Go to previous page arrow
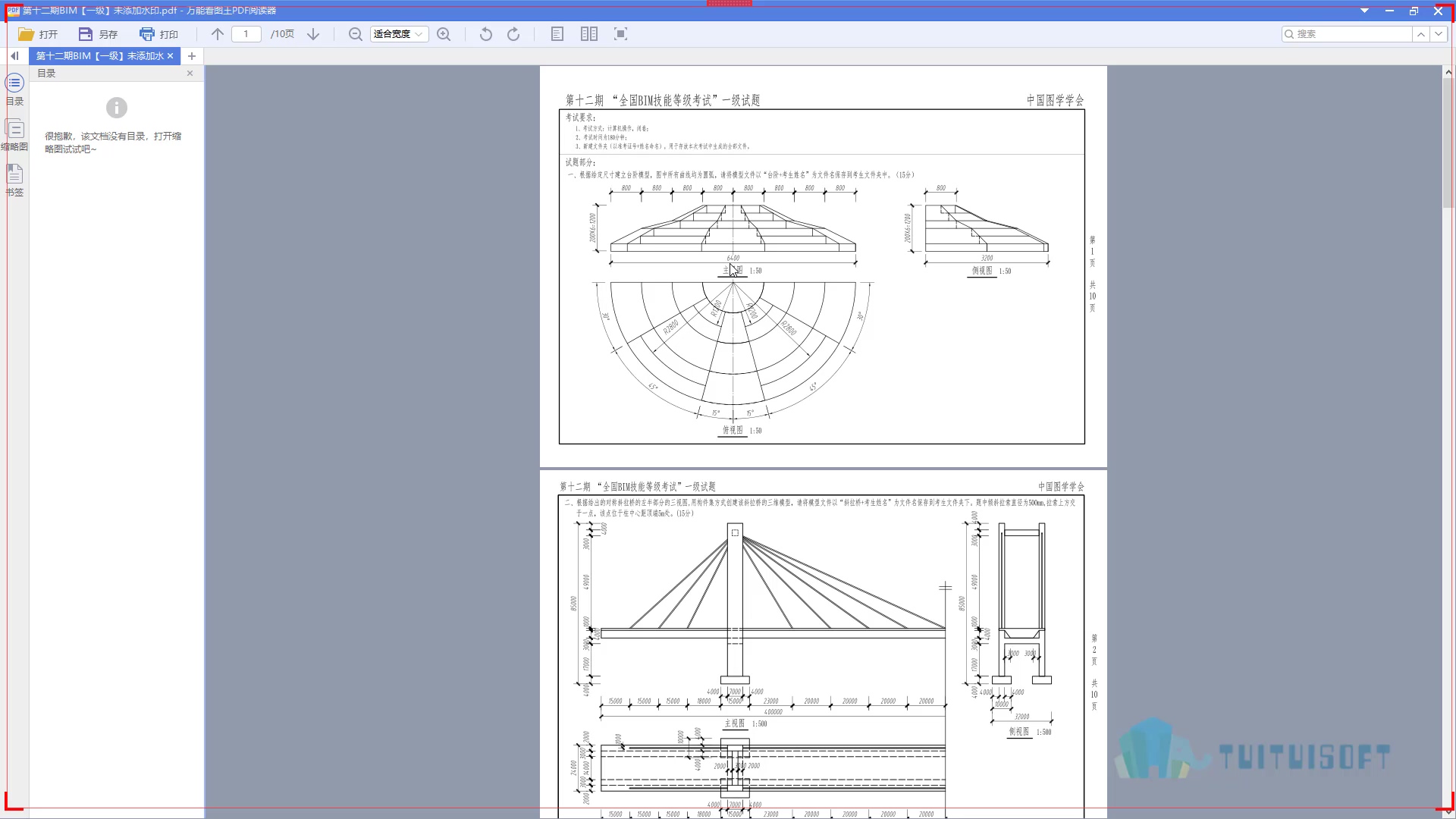This screenshot has width=1456, height=819. [x=218, y=34]
